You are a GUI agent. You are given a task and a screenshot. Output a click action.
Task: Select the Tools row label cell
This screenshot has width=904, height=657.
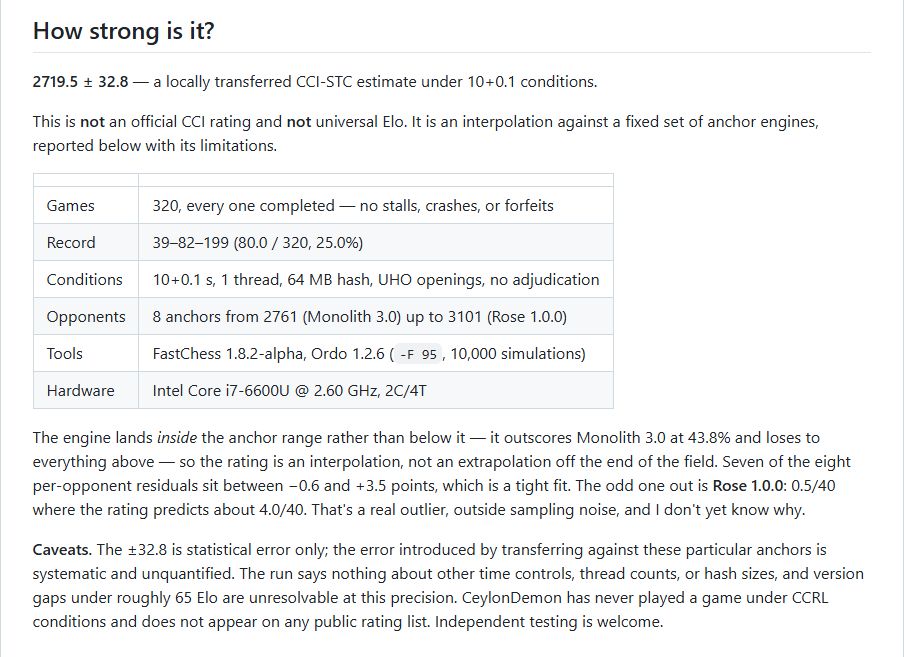[x=86, y=353]
